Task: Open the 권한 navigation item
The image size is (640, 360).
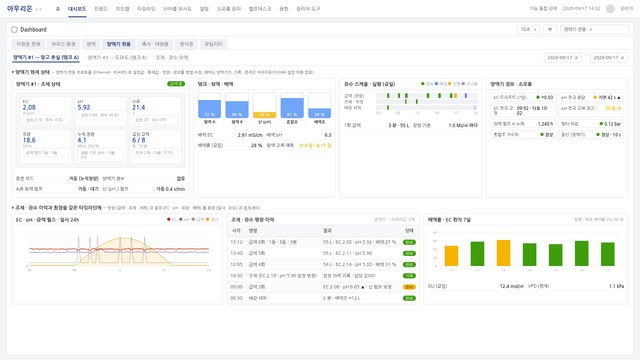Action: point(283,9)
